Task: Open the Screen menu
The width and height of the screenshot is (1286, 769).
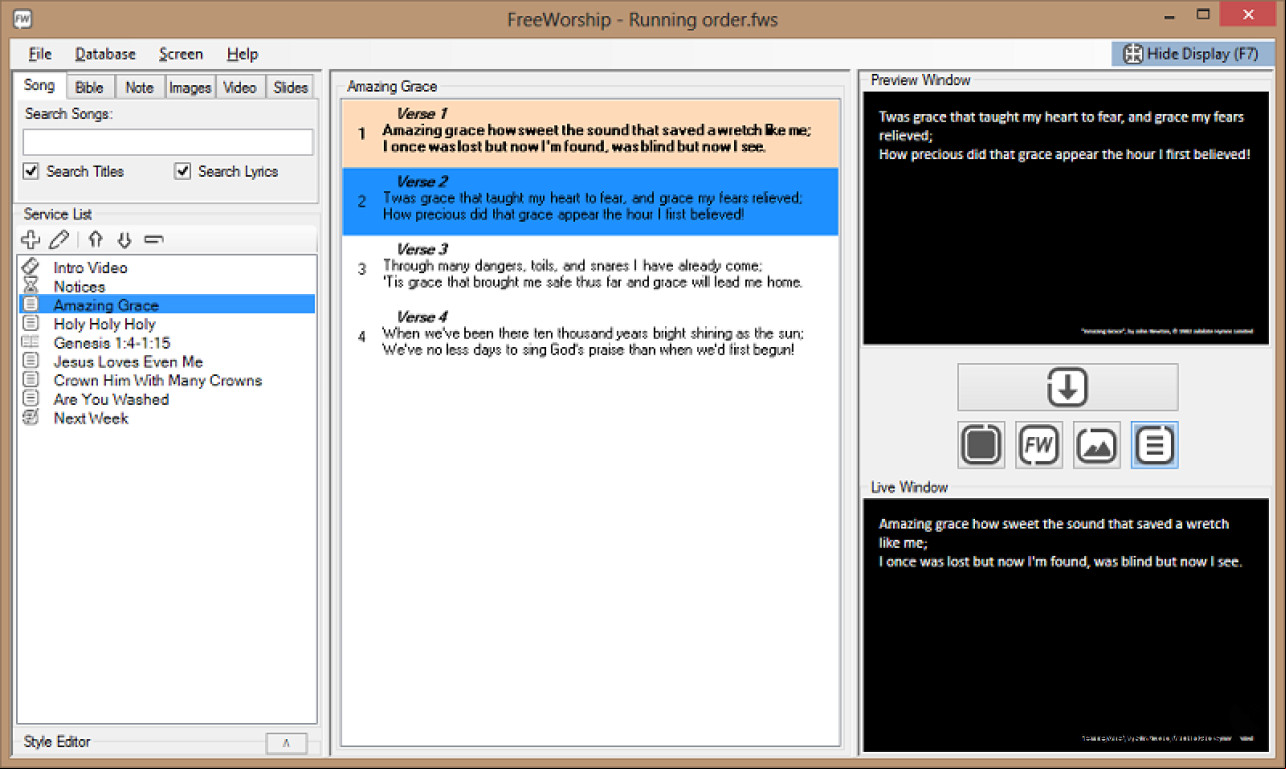Action: click(x=181, y=54)
